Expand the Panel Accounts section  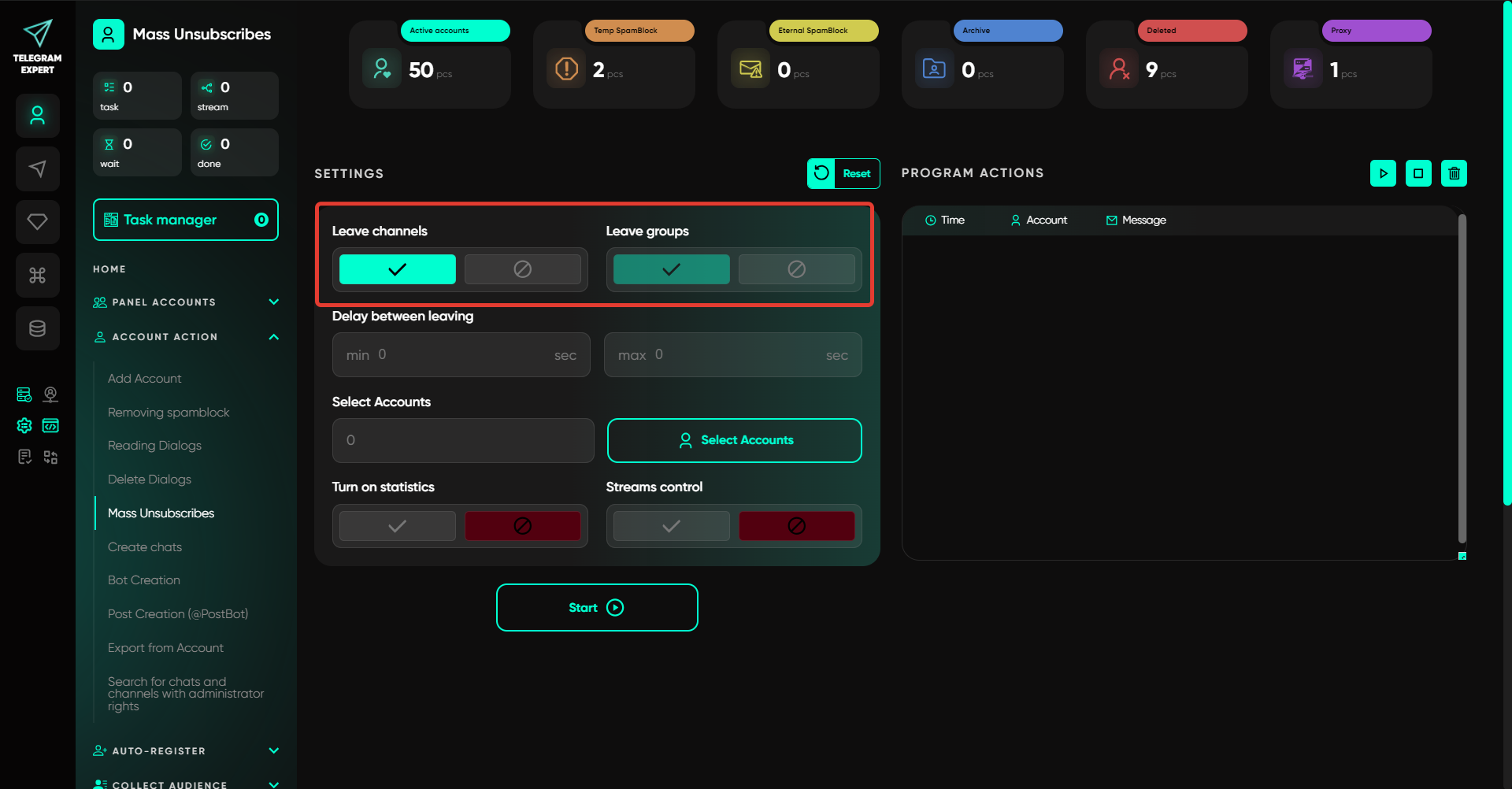click(x=273, y=302)
